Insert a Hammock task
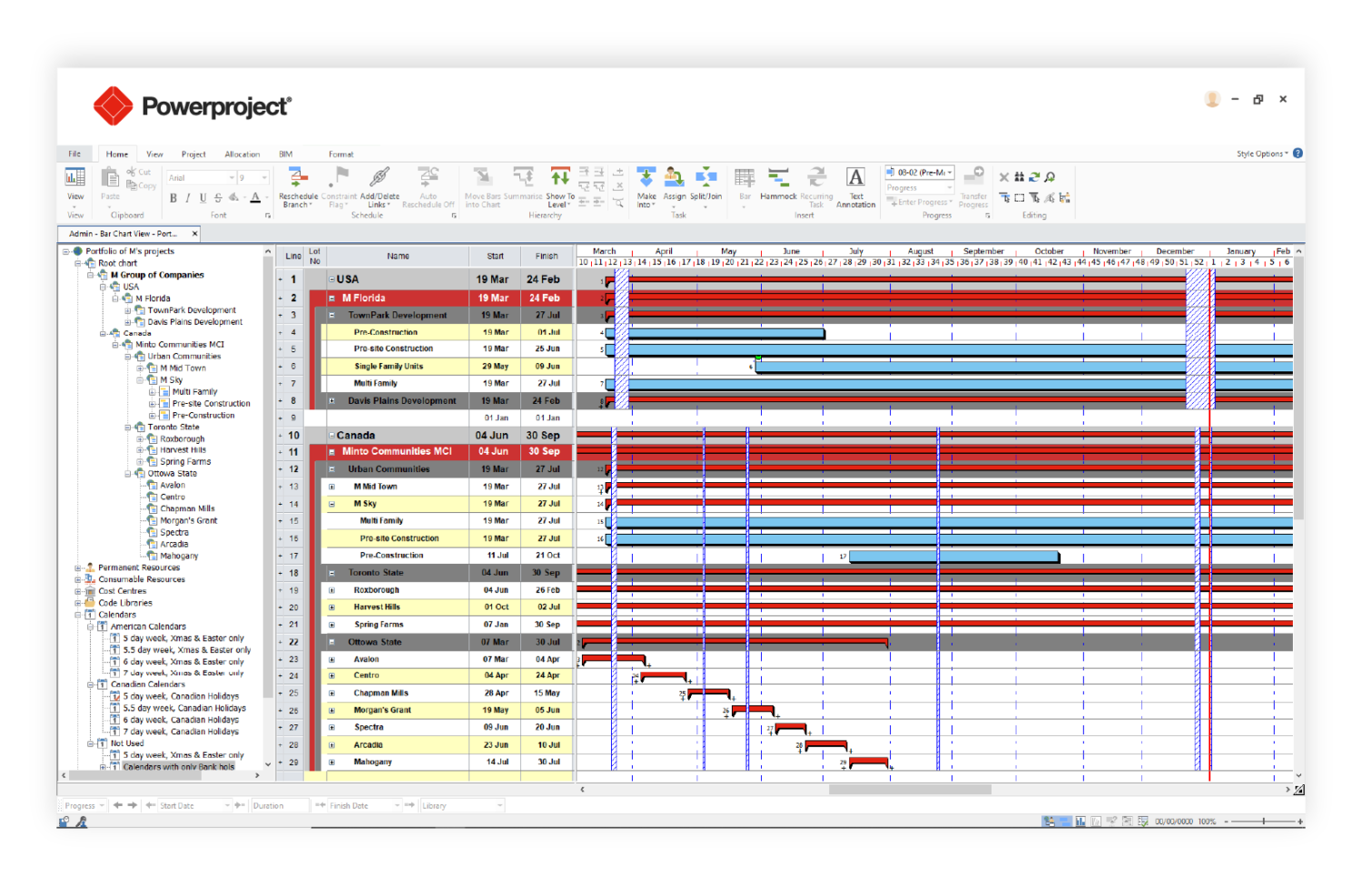The image size is (1362, 896). 778,186
